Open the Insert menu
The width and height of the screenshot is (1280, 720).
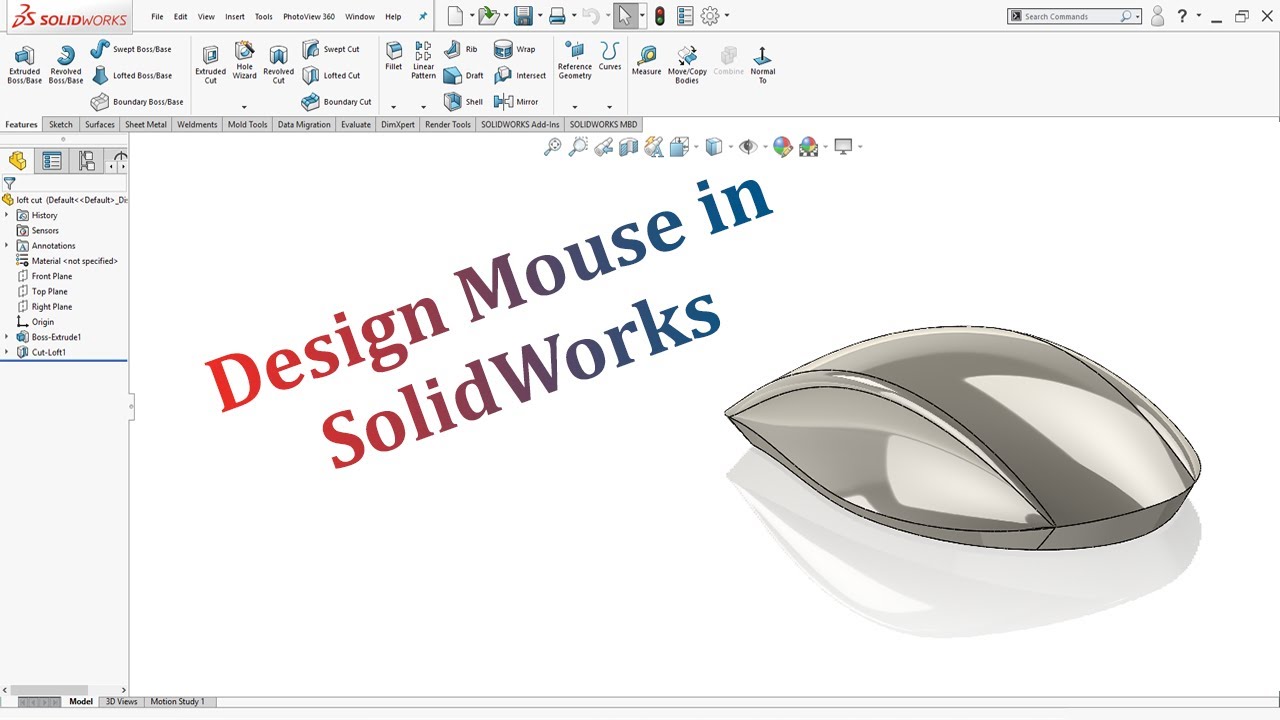point(235,17)
